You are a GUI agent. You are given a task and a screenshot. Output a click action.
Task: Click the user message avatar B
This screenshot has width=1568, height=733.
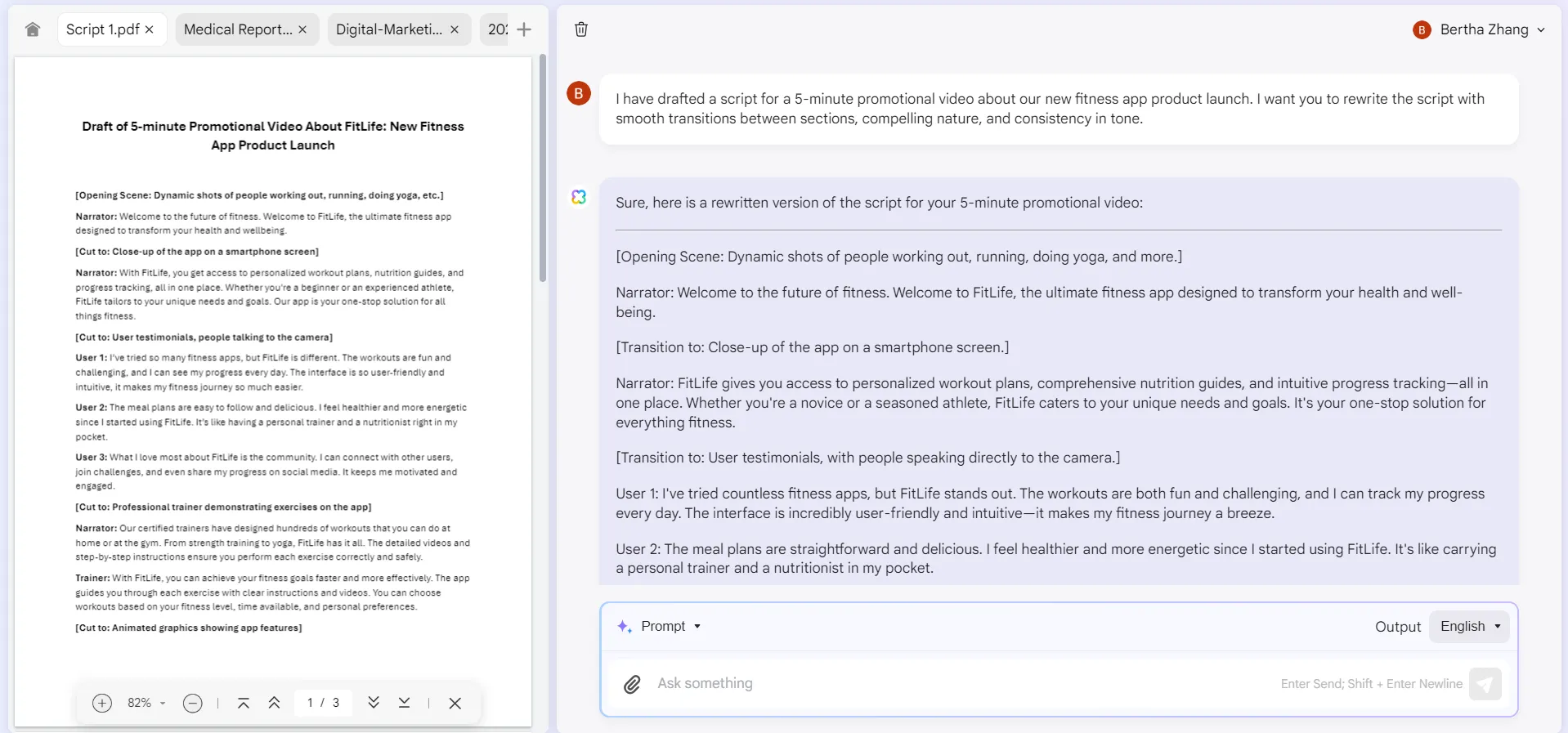579,93
